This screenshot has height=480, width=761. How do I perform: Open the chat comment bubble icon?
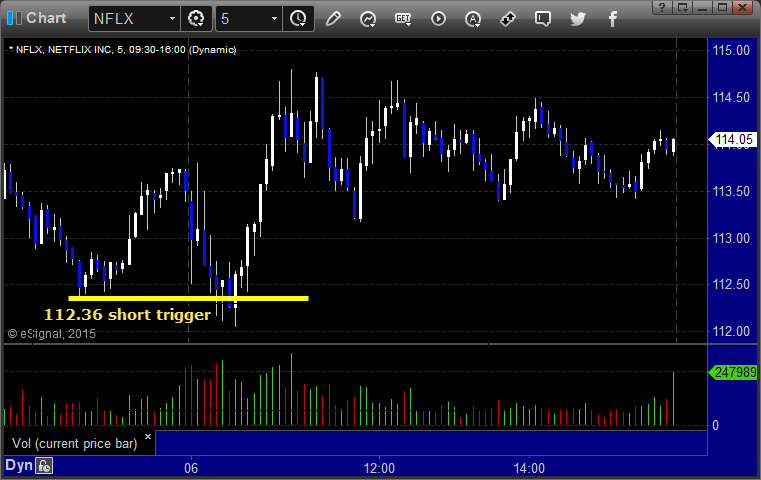click(x=543, y=18)
